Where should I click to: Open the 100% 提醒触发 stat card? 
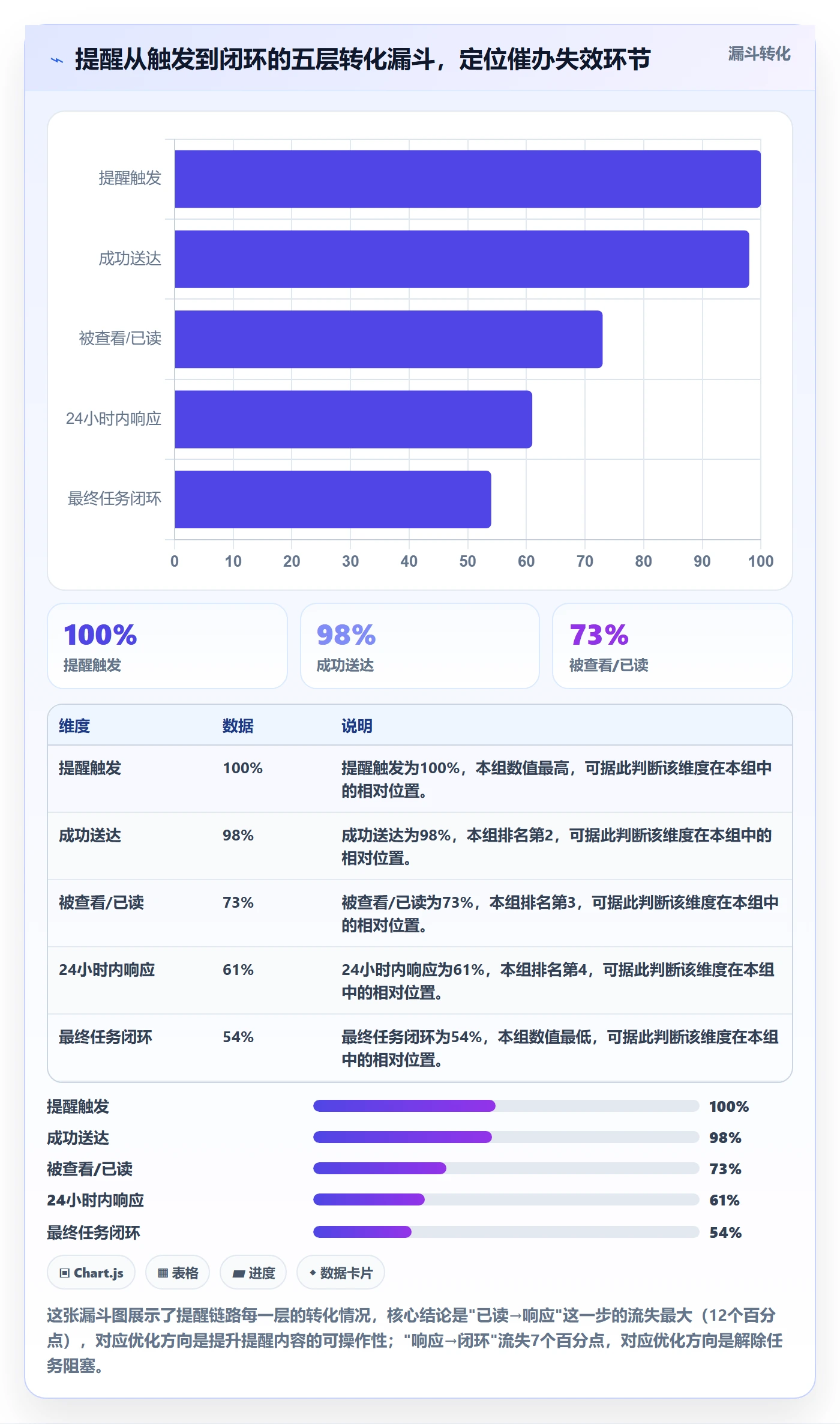[x=167, y=646]
